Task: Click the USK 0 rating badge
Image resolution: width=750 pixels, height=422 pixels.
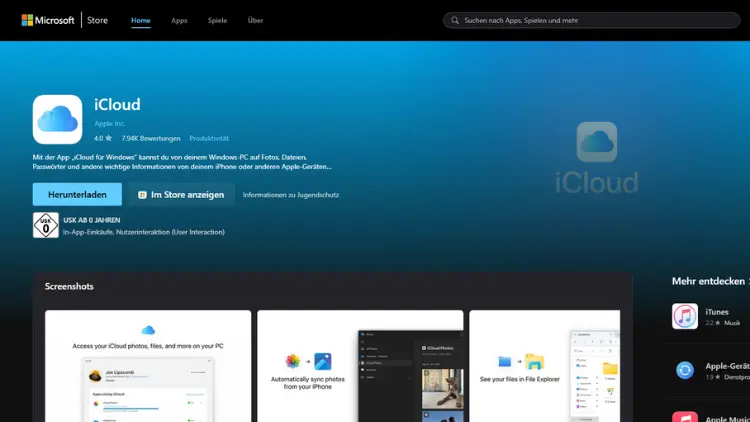Action: point(45,225)
